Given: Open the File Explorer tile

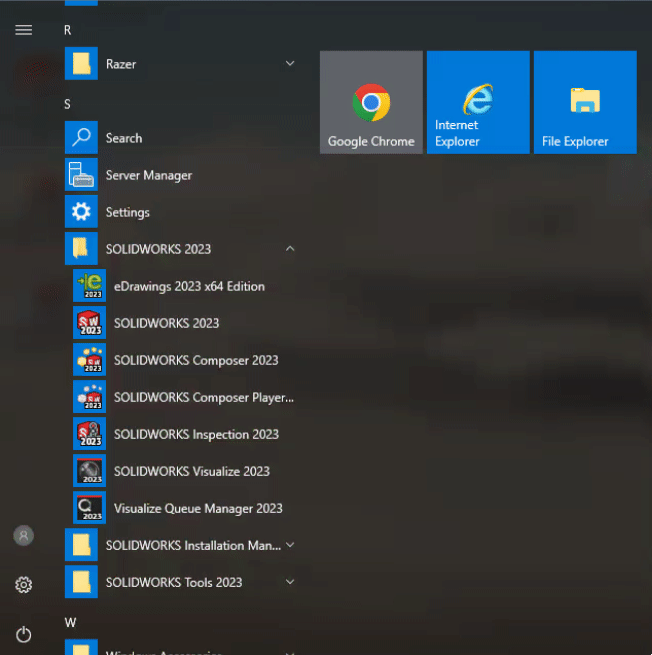Looking at the screenshot, I should pyautogui.click(x=585, y=102).
